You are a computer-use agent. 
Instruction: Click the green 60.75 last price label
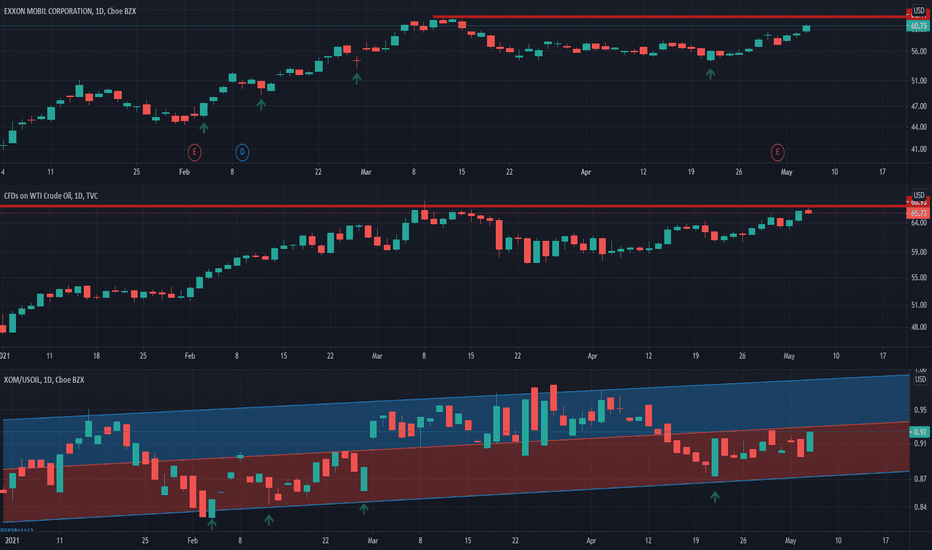click(918, 26)
